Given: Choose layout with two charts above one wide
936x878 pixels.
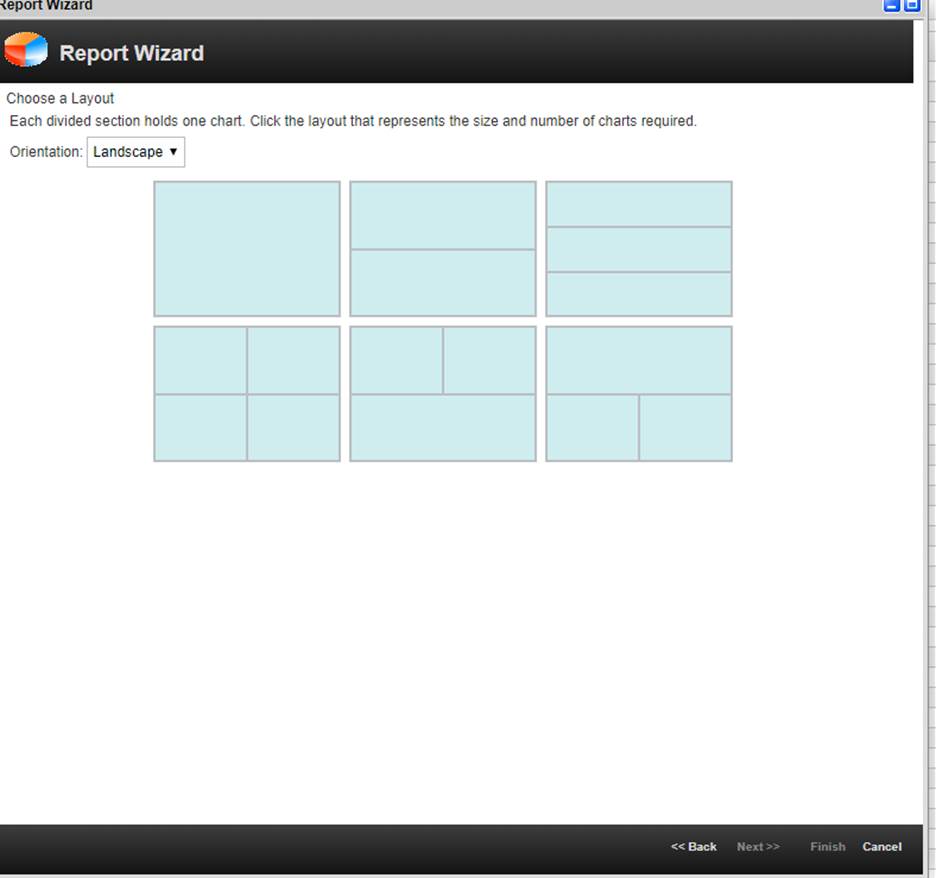Looking at the screenshot, I should 443,394.
